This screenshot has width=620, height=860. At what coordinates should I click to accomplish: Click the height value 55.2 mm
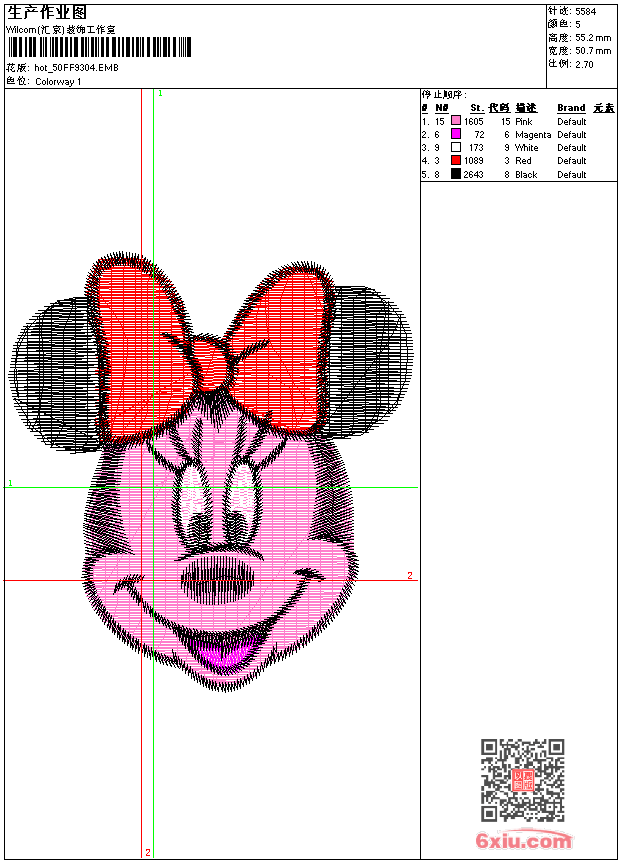[x=593, y=38]
